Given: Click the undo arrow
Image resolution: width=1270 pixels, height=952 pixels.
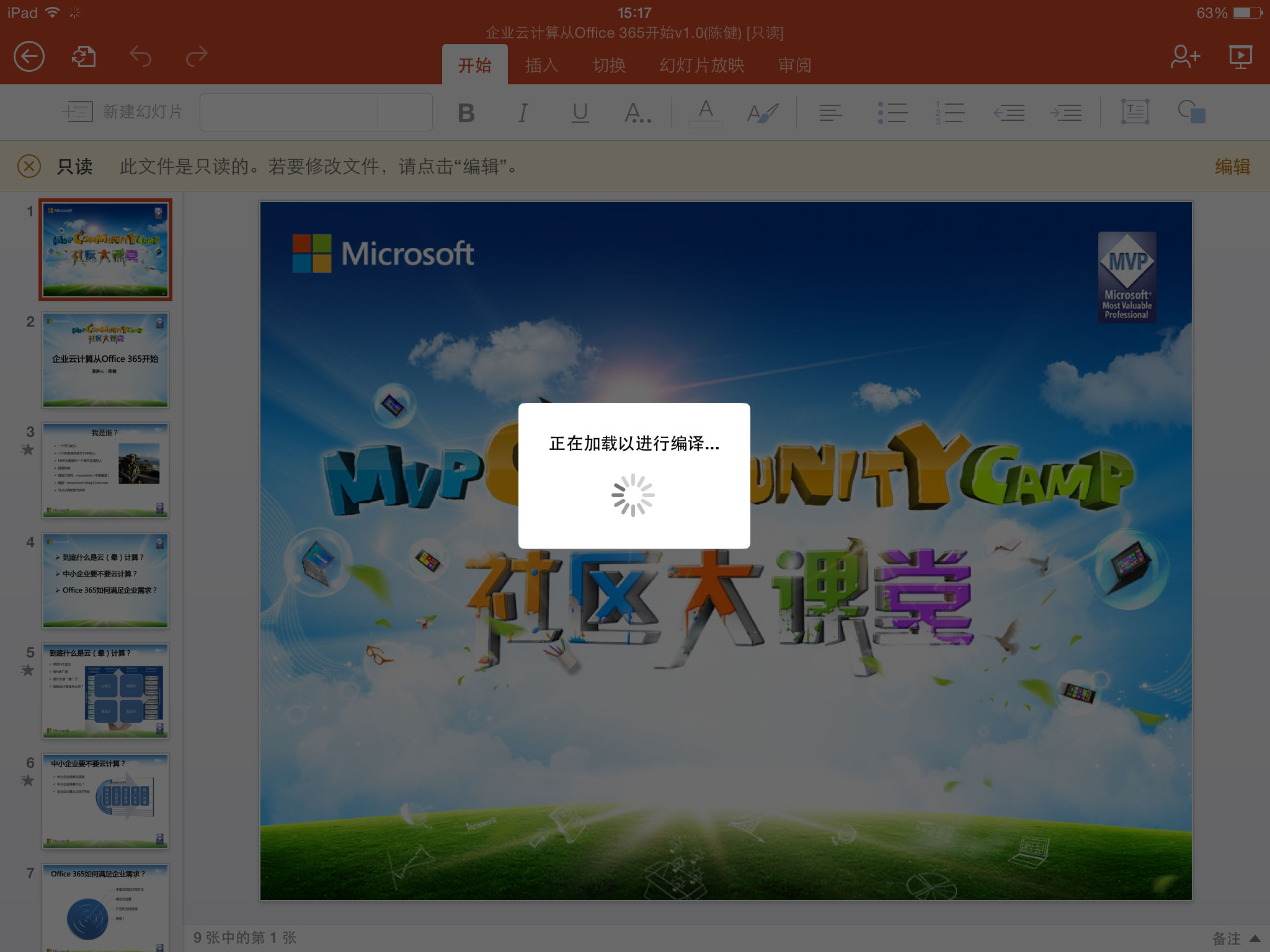Looking at the screenshot, I should 140,57.
